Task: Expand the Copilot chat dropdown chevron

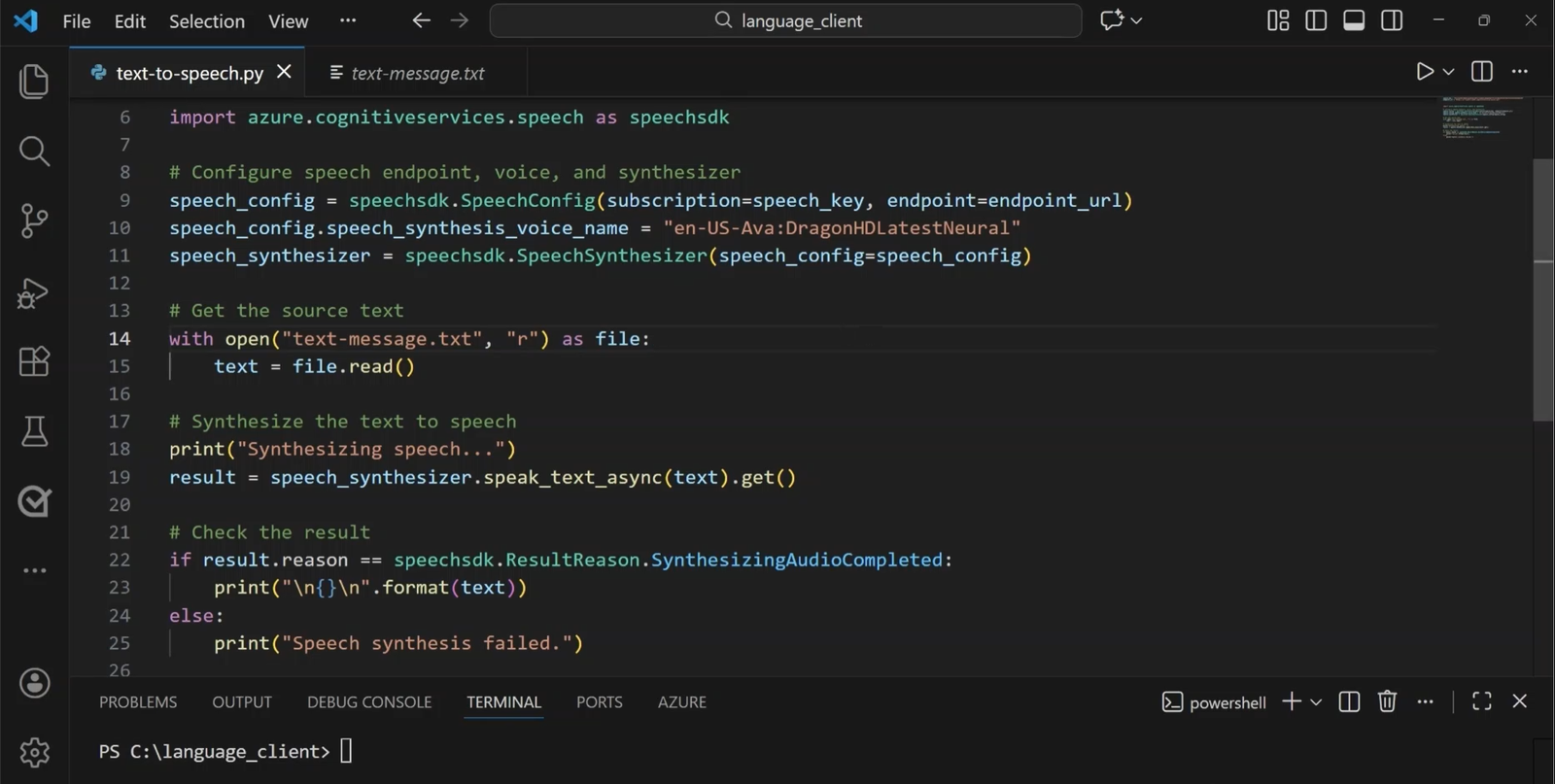Action: click(1136, 20)
